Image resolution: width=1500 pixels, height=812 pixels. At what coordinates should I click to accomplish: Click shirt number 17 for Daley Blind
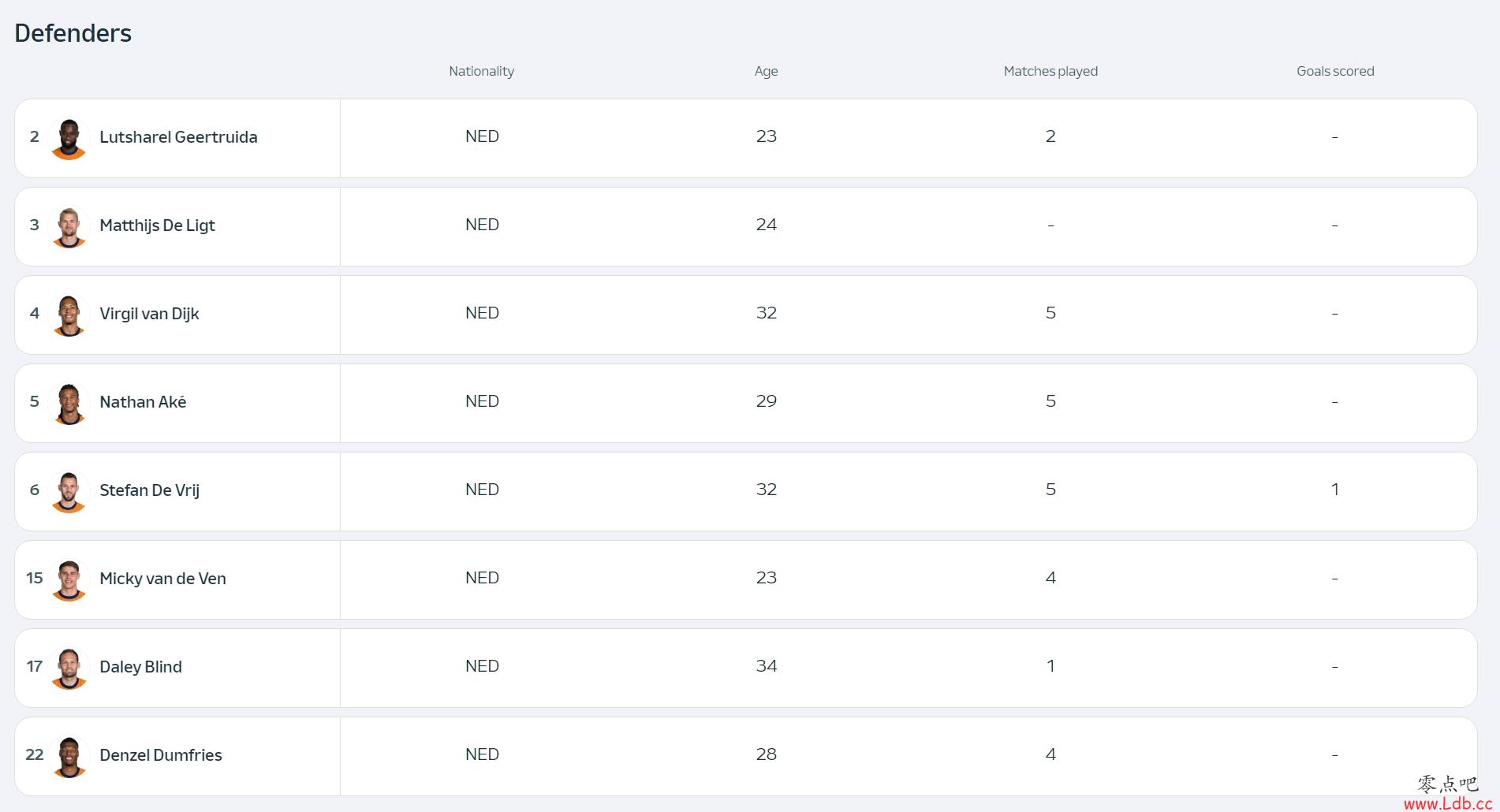(x=35, y=666)
